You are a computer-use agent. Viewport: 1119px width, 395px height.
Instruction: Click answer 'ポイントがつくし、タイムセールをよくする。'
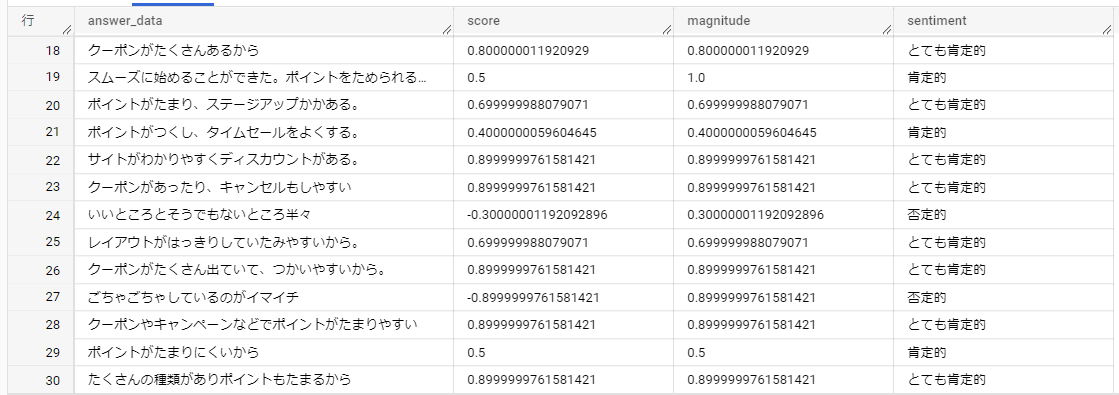pos(223,132)
